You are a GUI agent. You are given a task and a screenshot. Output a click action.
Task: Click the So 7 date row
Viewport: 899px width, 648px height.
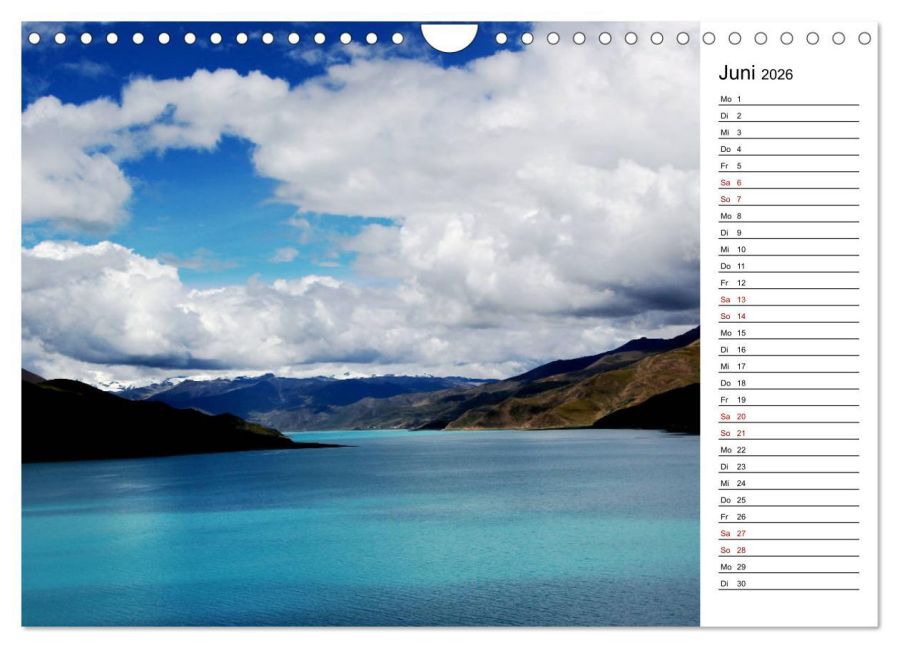(788, 200)
